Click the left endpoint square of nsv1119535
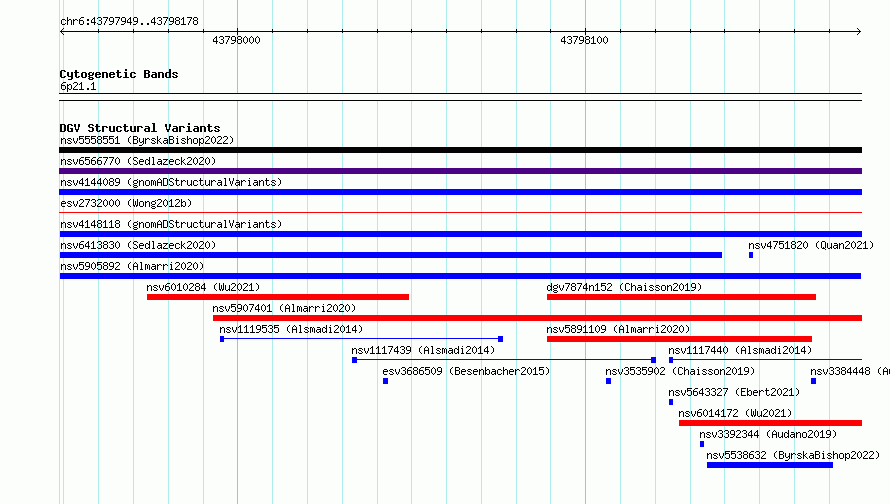The width and height of the screenshot is (890, 504). click(x=222, y=339)
